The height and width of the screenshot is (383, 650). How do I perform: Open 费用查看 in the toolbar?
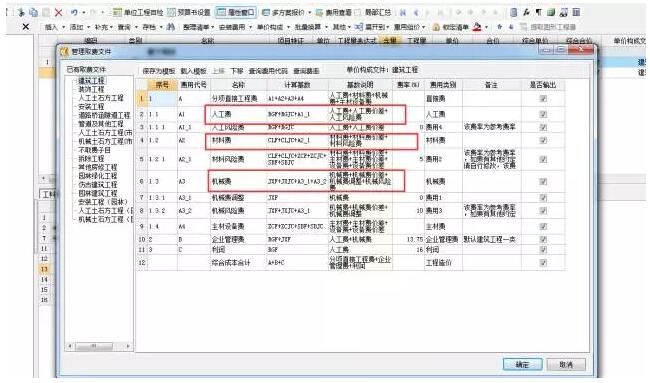[x=334, y=12]
